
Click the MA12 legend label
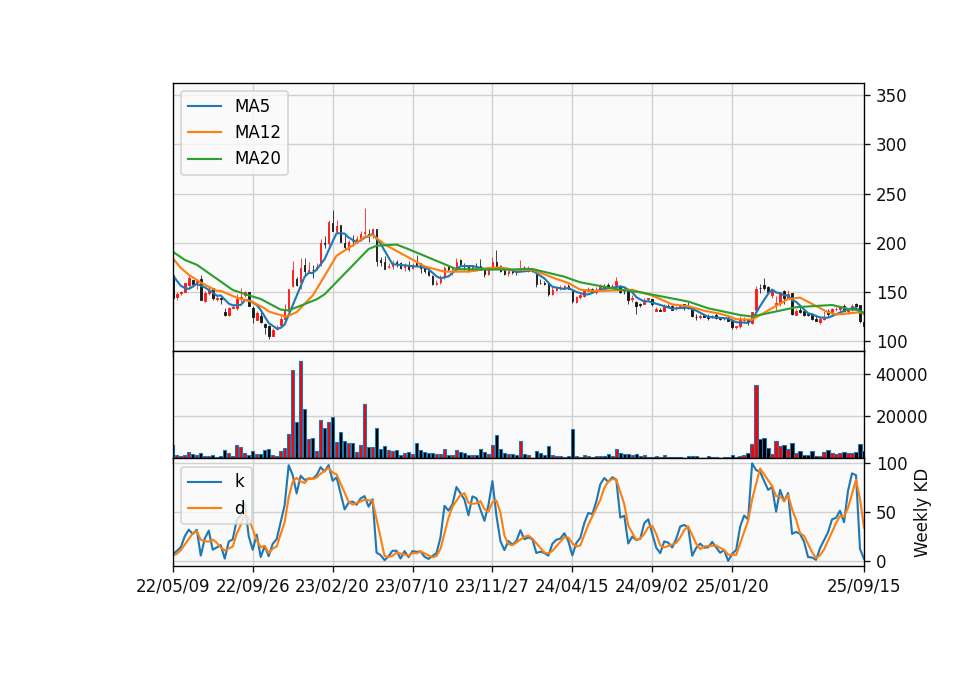(257, 132)
